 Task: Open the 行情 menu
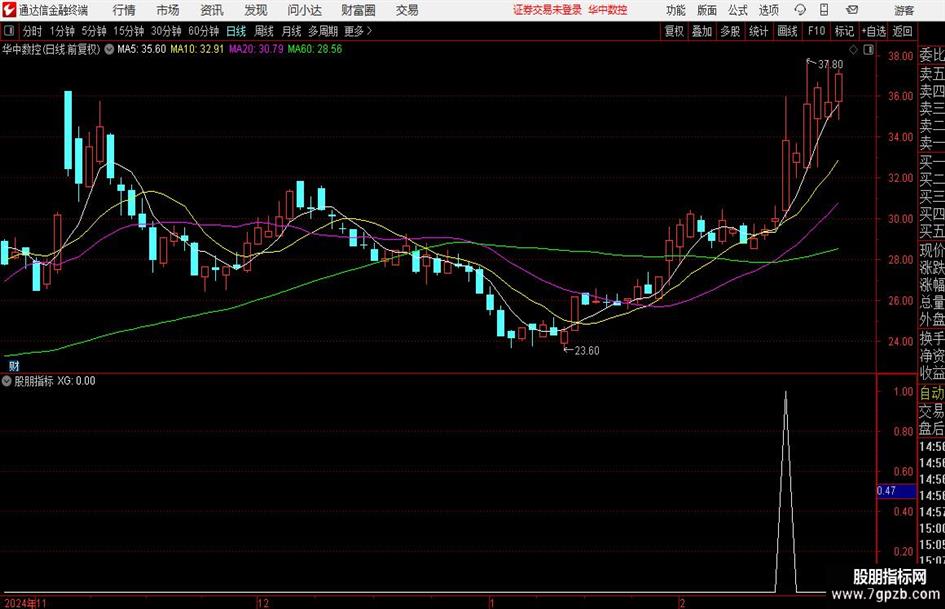click(x=124, y=10)
